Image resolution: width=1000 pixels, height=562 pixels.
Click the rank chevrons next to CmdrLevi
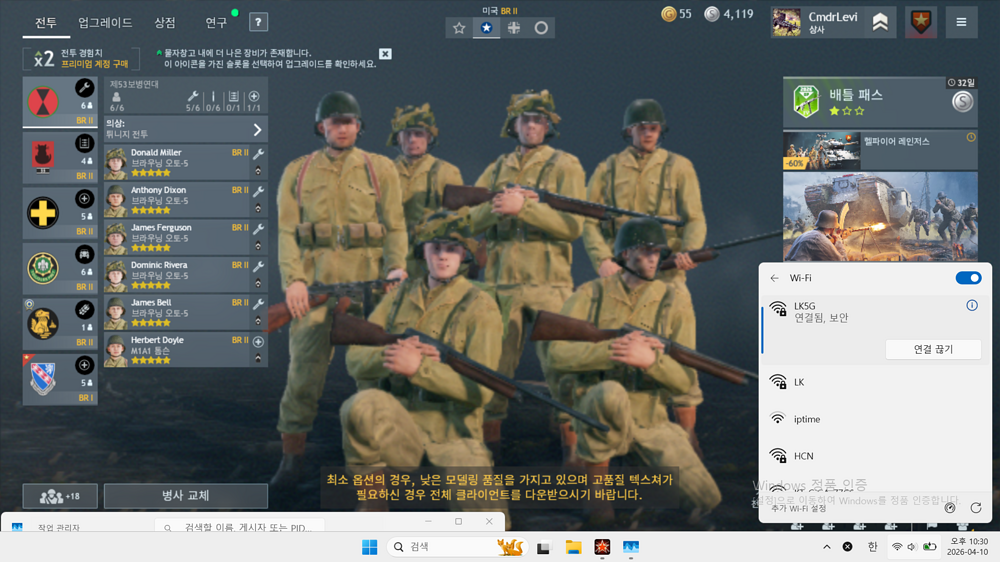click(880, 21)
